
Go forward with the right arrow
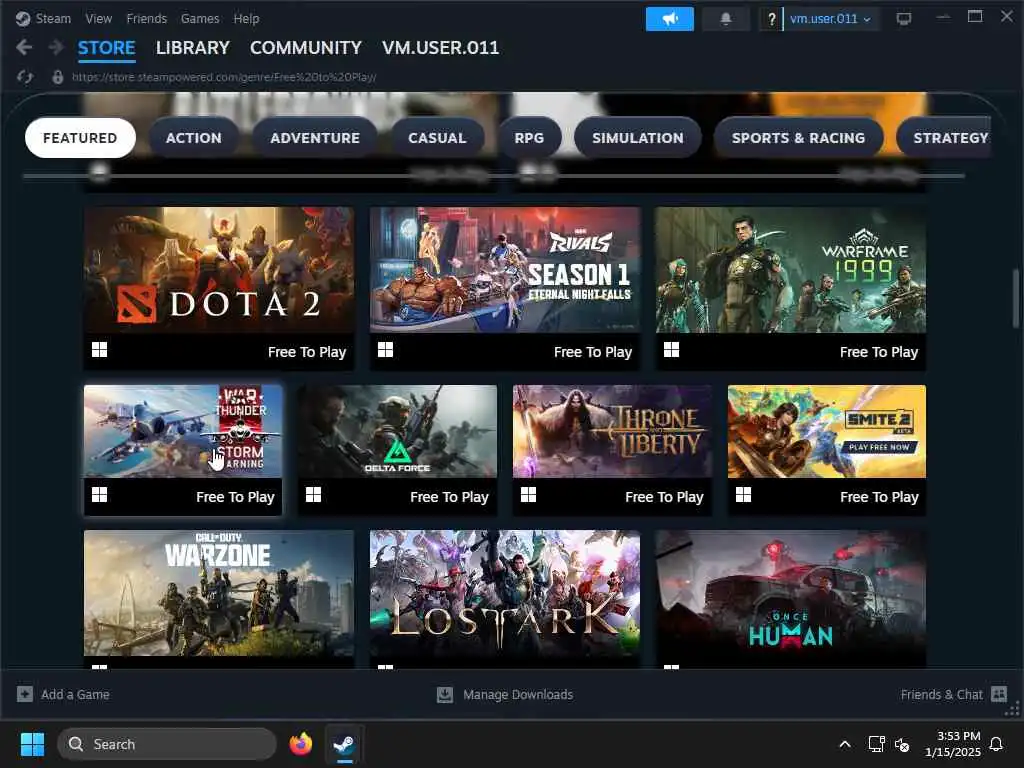pyautogui.click(x=56, y=47)
